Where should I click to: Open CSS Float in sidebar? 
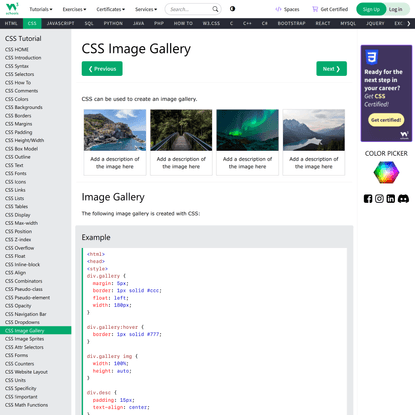click(x=35, y=256)
